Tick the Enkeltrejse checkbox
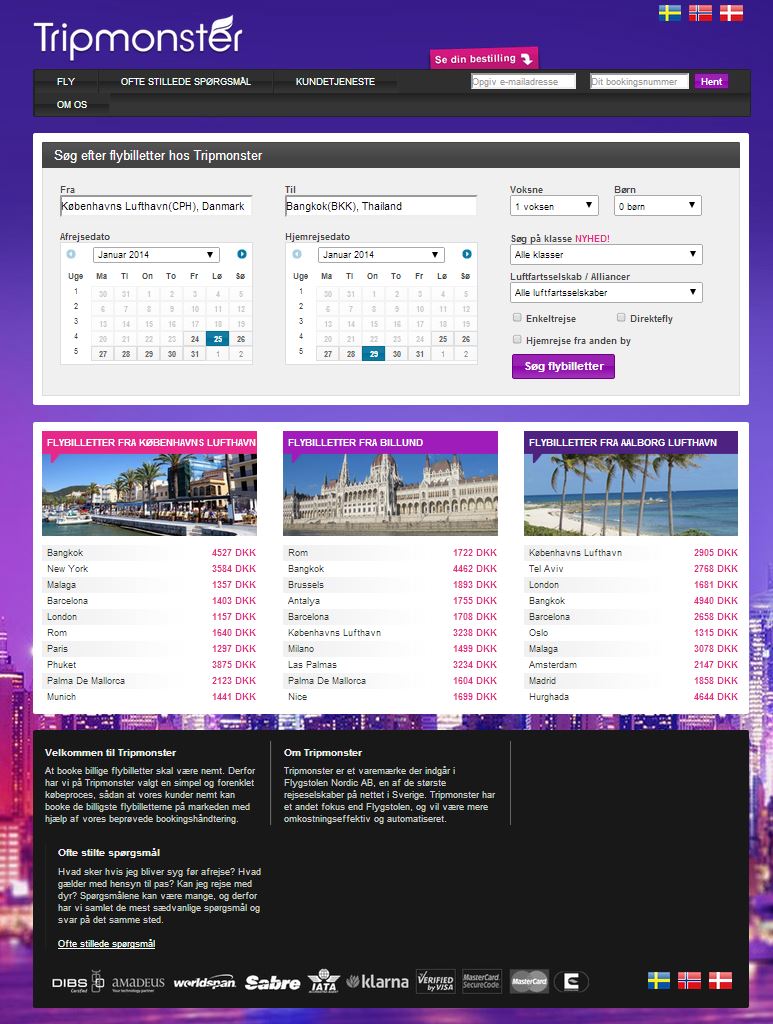The width and height of the screenshot is (773, 1024). click(x=517, y=318)
